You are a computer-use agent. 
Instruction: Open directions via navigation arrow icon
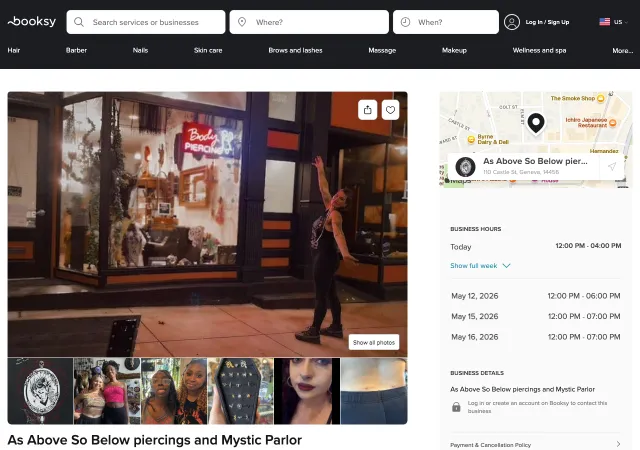(611, 166)
